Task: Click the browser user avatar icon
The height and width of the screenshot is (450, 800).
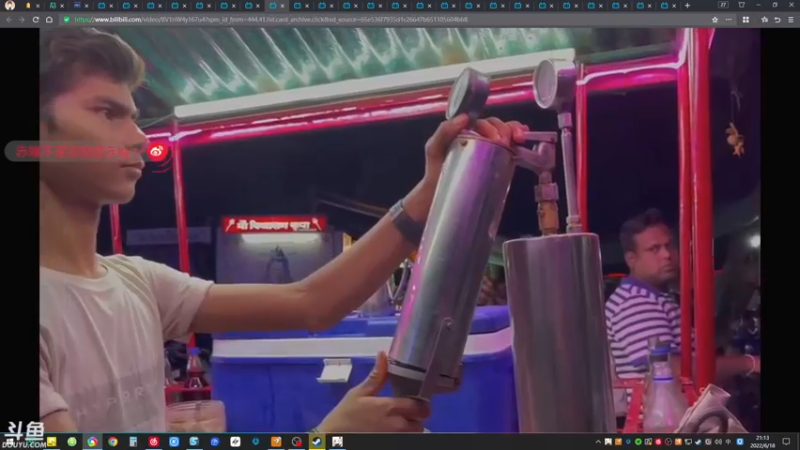Action: pos(10,6)
